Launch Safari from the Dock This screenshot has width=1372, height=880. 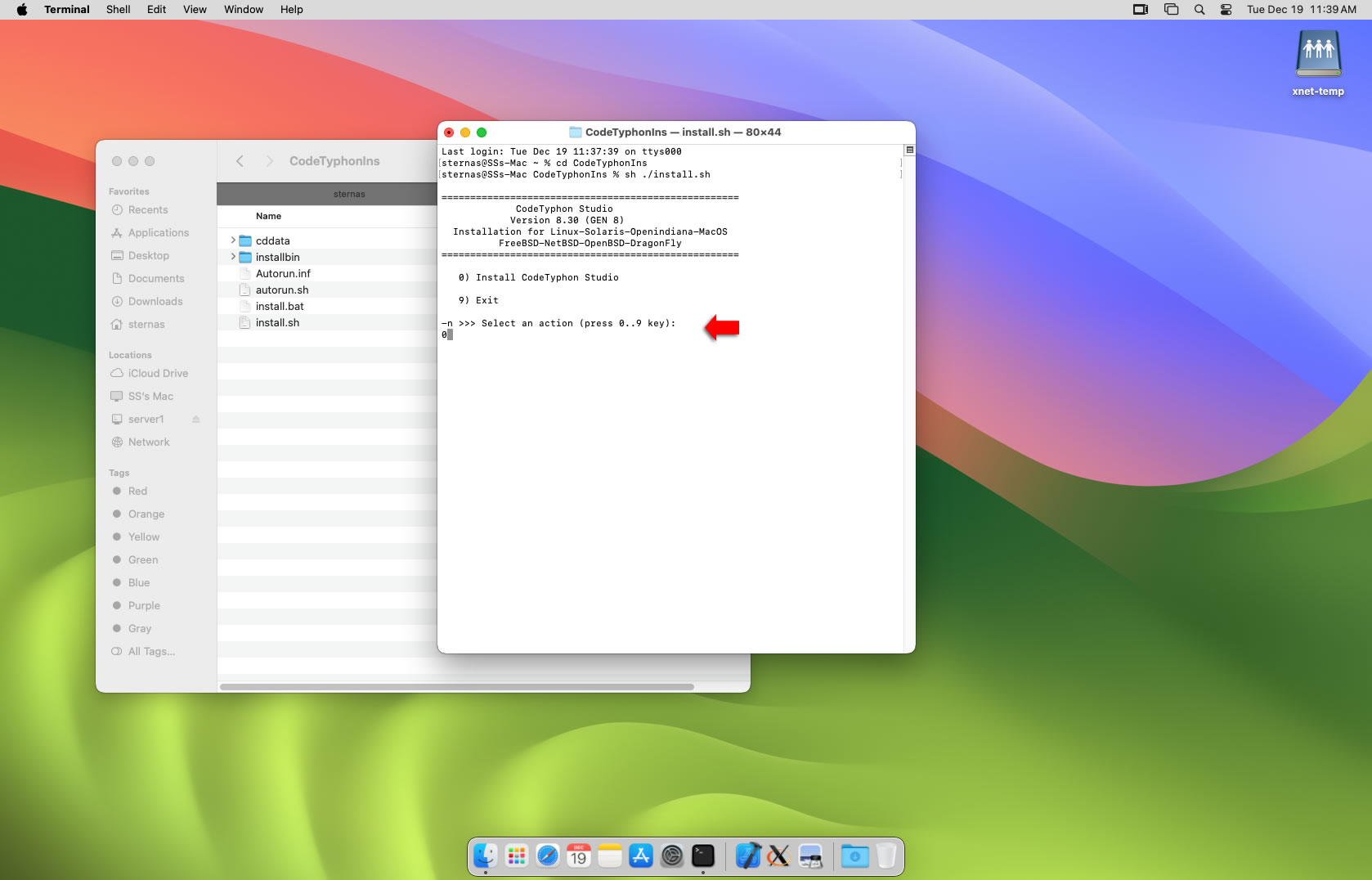pos(548,855)
